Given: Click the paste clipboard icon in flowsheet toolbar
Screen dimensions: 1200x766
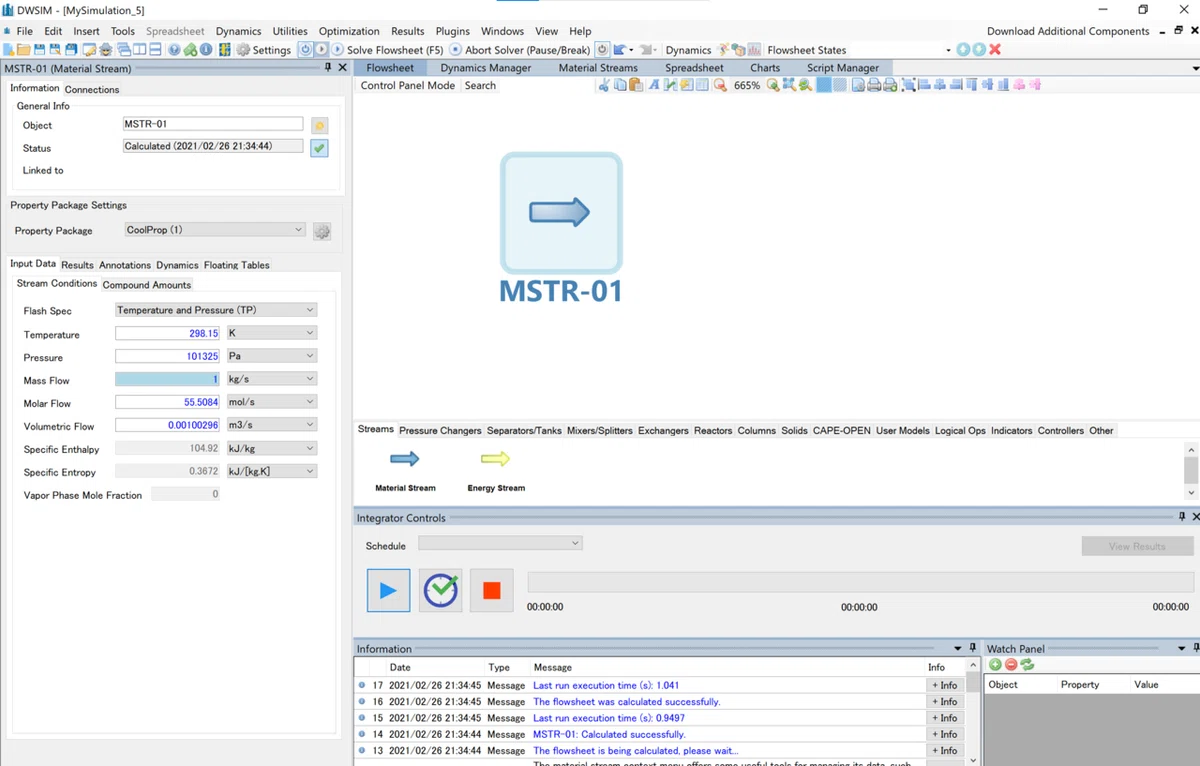Looking at the screenshot, I should click(x=636, y=85).
